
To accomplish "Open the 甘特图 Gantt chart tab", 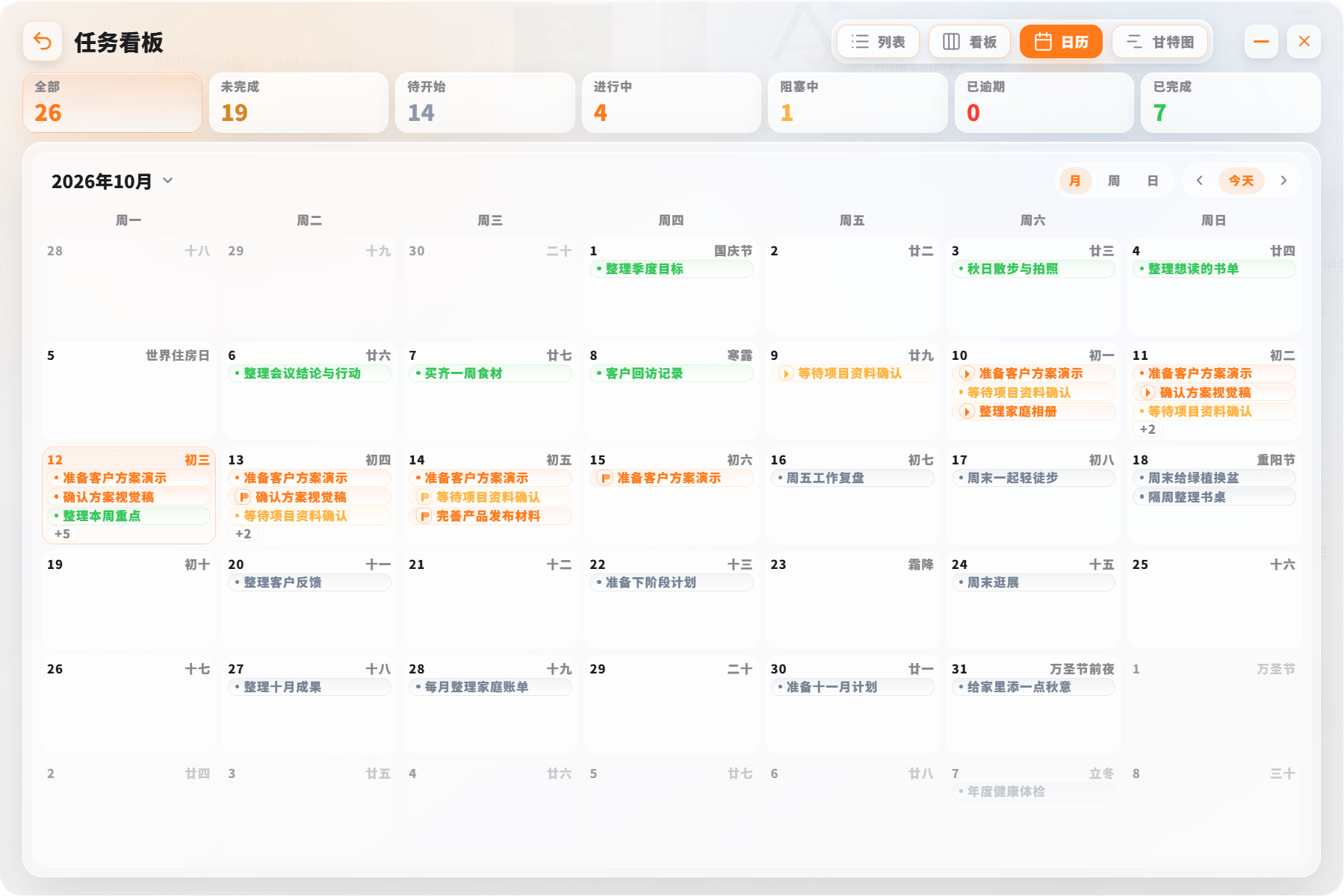I will pos(1160,42).
